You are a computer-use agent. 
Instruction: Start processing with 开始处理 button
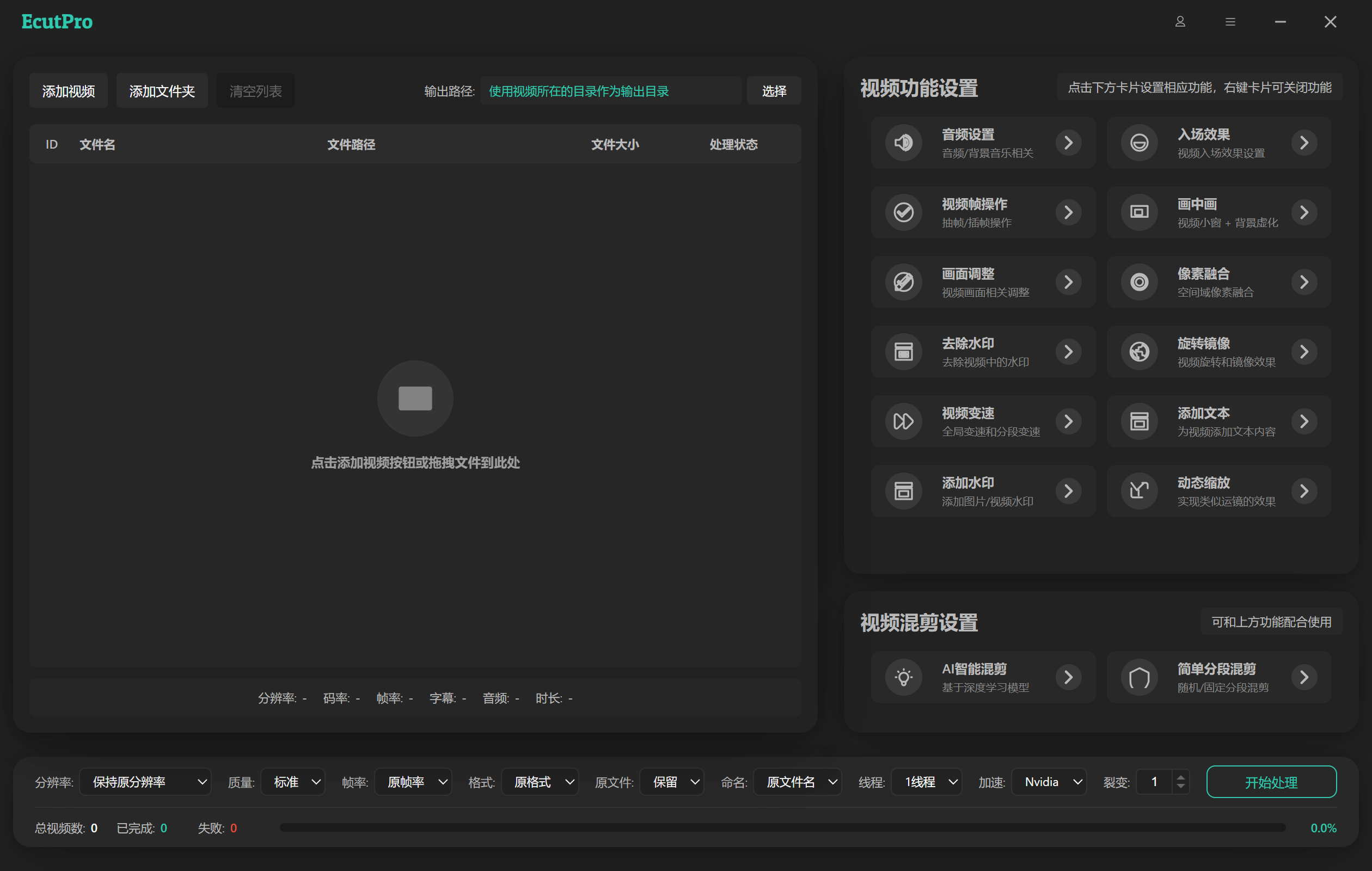(x=1271, y=782)
